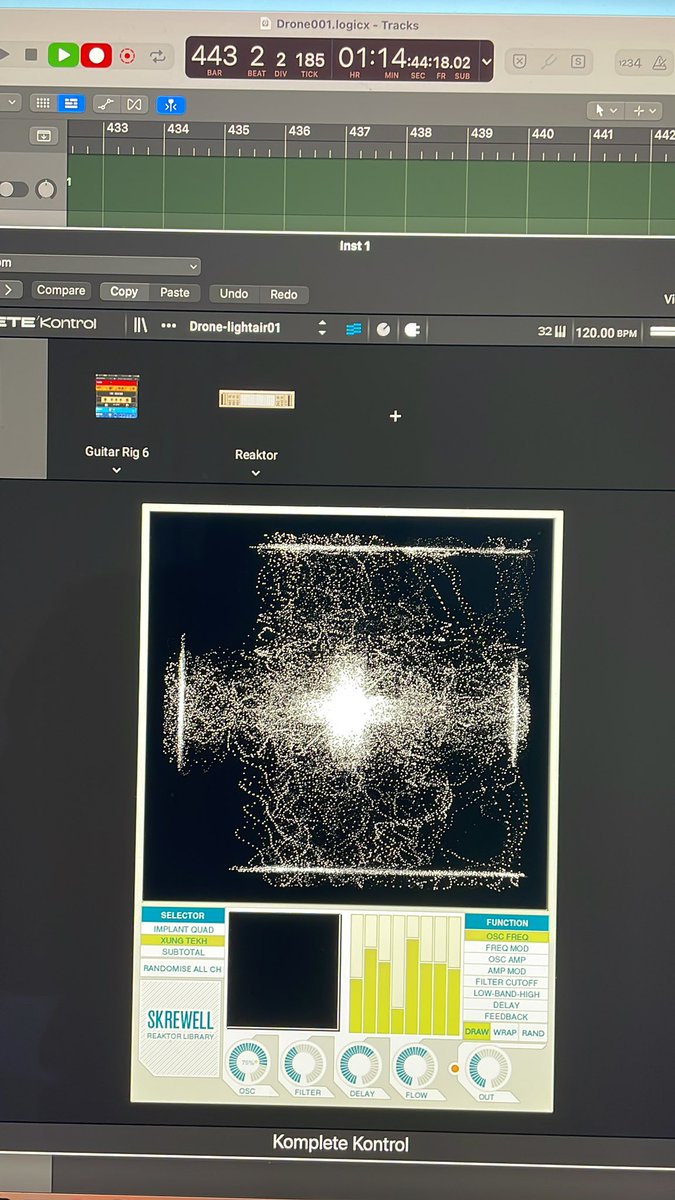This screenshot has height=1200, width=675.
Task: Click the red Record button
Action: tap(96, 55)
